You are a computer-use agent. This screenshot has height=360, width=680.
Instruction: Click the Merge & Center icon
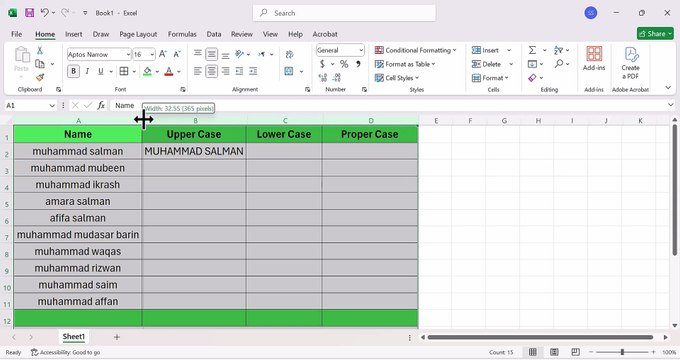click(x=289, y=71)
